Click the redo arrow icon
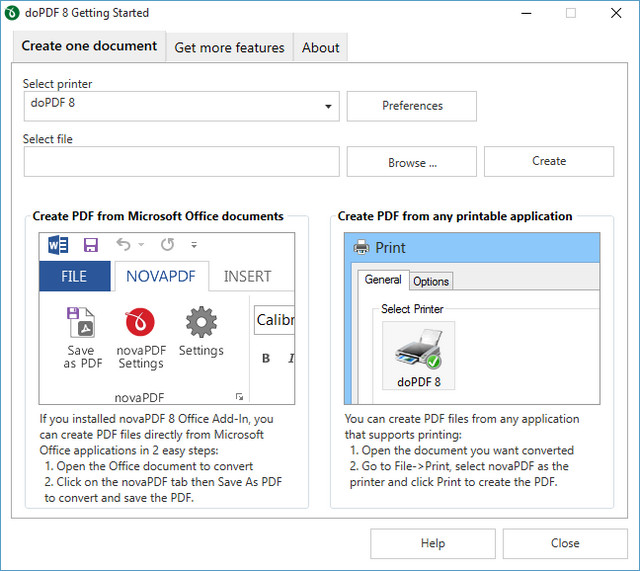640x571 pixels. 167,245
